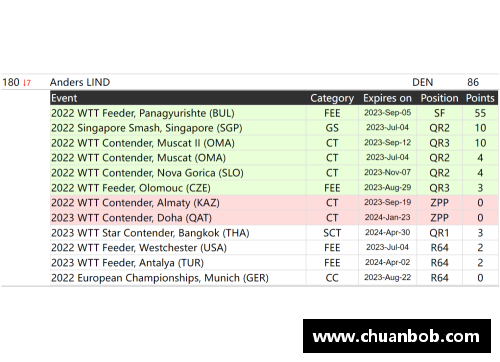The height and width of the screenshot is (362, 500).
Task: Select 2022 WTT Feeder Olomouc row
Action: pos(274,188)
